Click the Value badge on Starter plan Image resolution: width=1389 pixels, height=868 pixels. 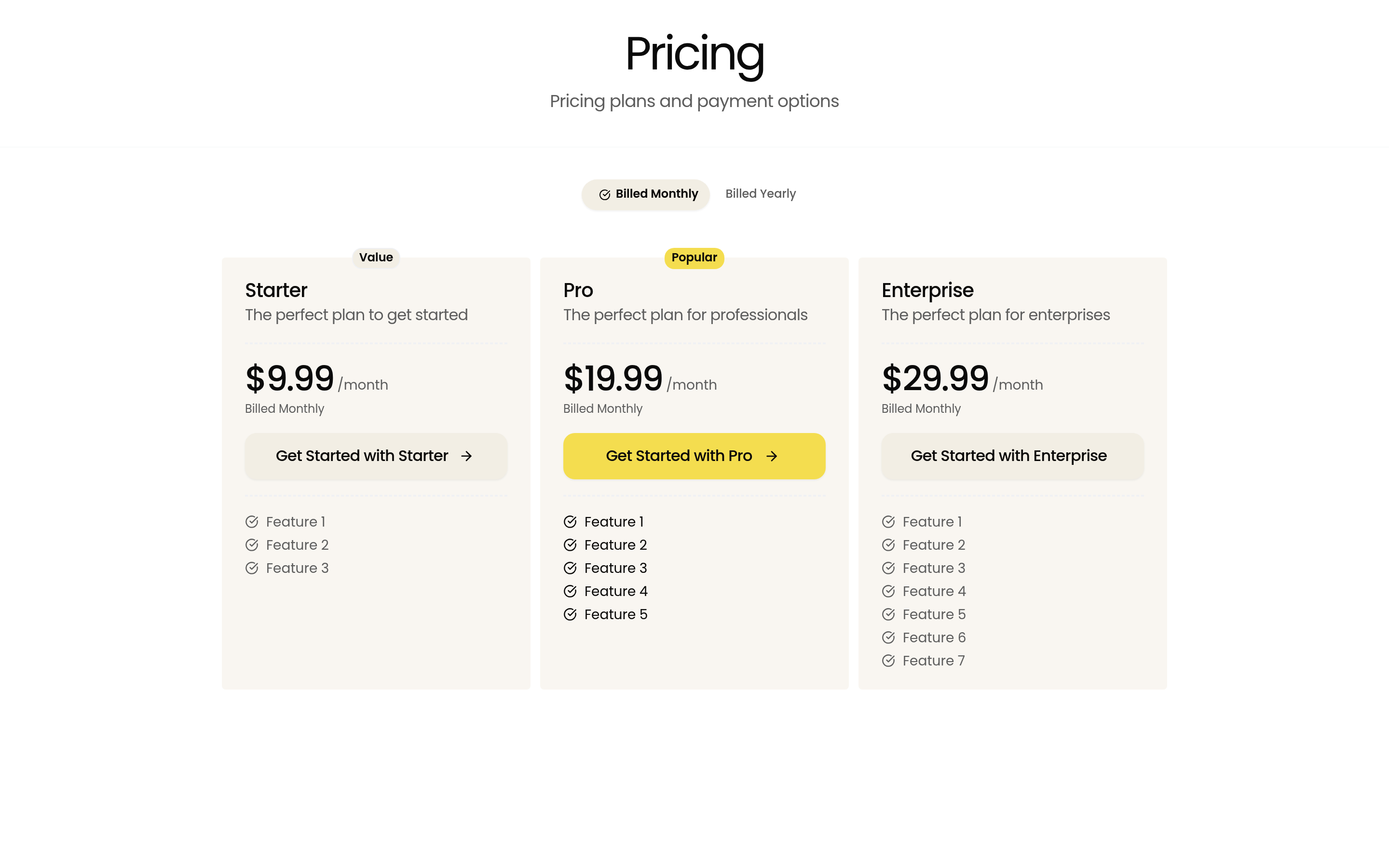[x=376, y=258]
